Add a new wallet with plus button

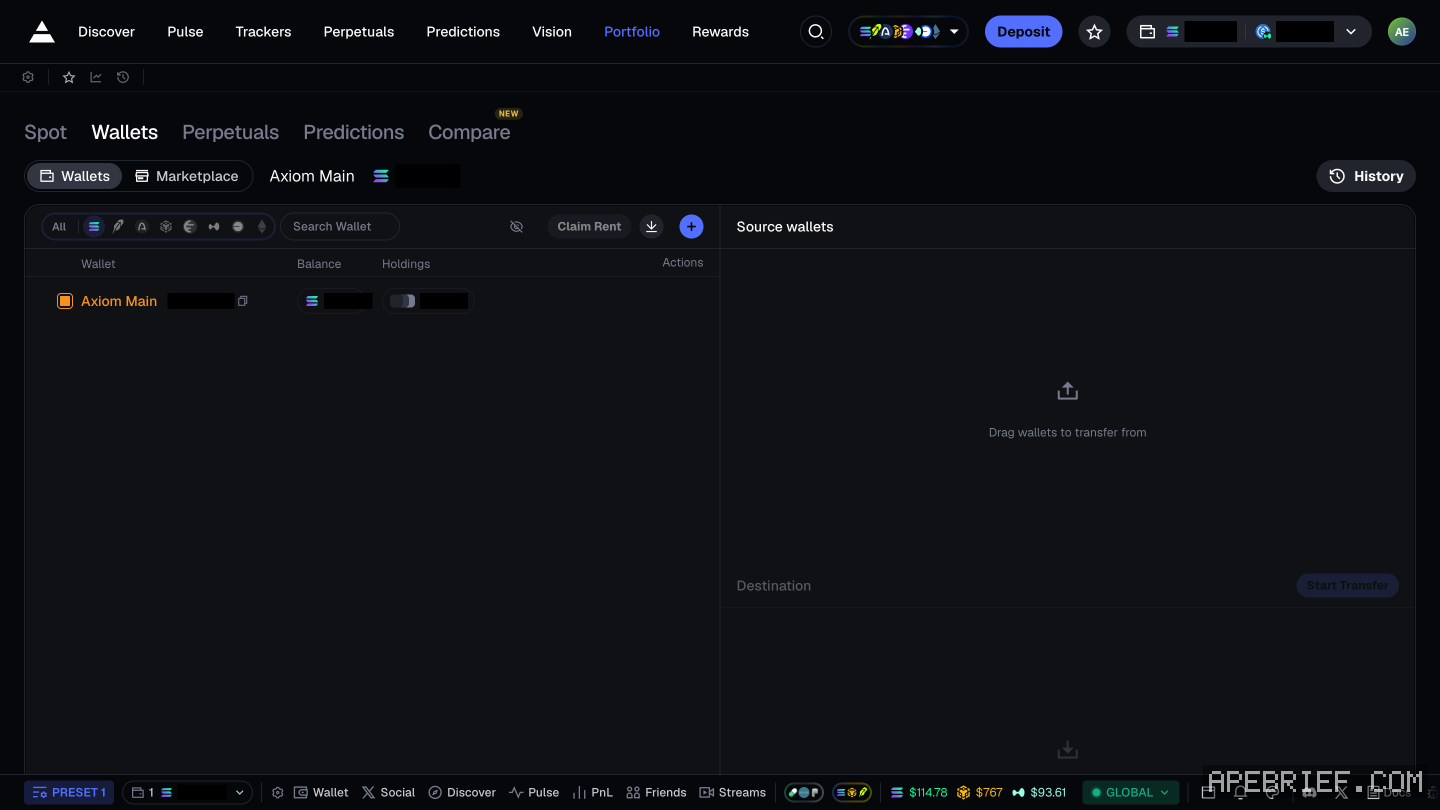click(x=691, y=226)
